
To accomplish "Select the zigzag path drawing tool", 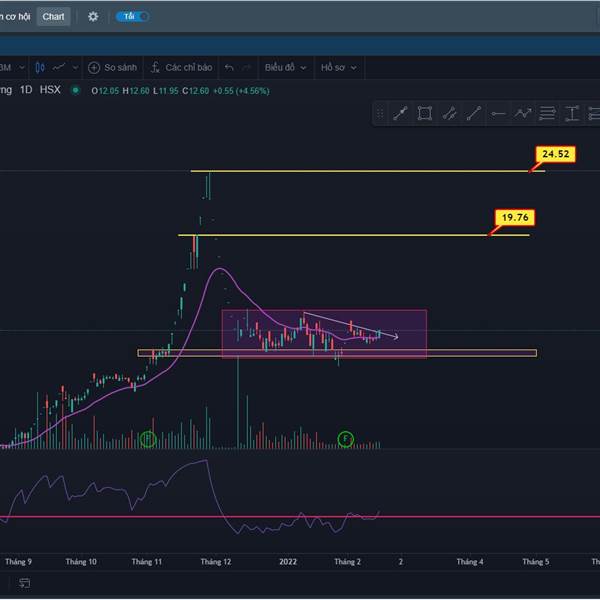I will tap(523, 114).
